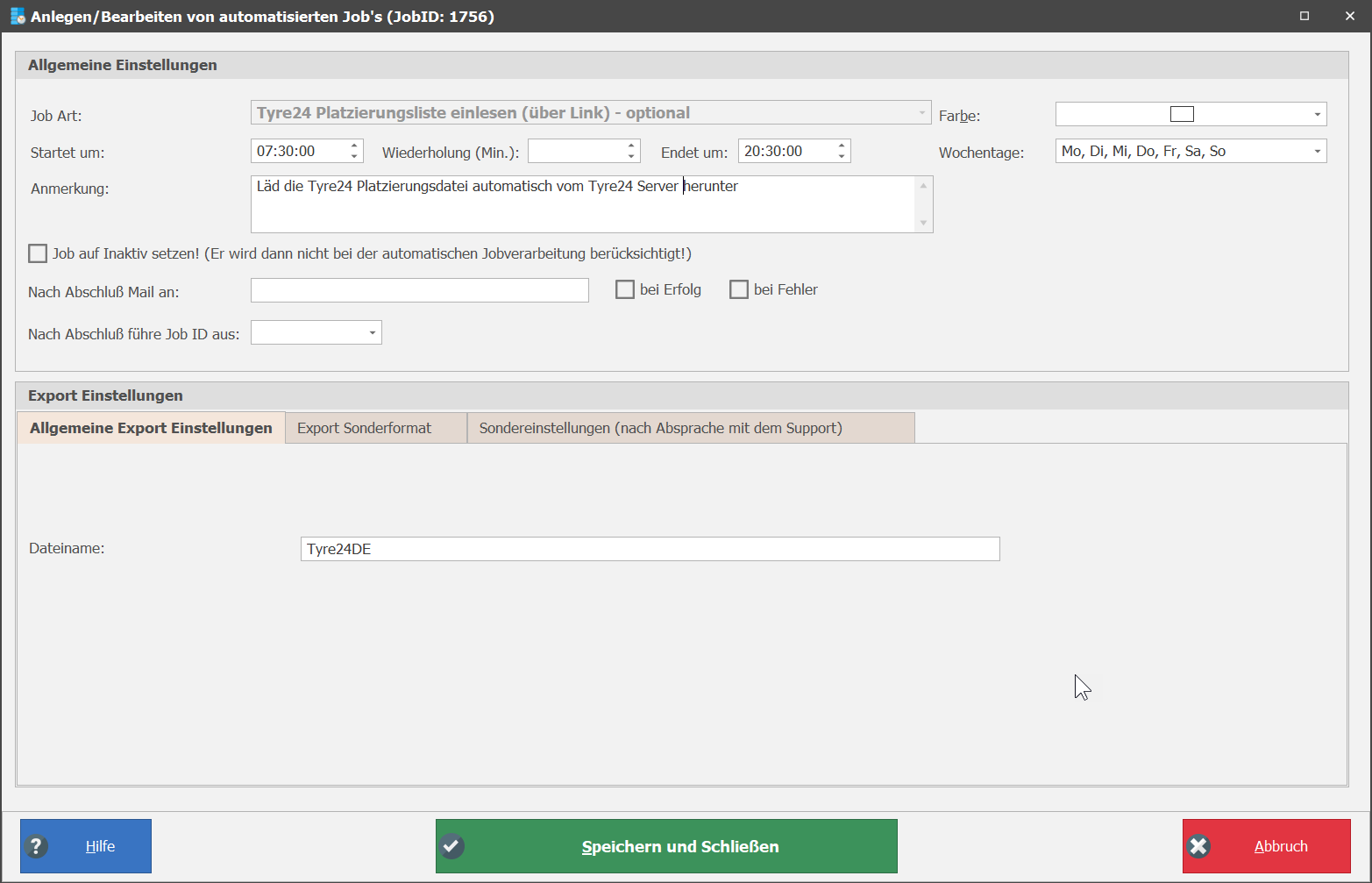The image size is (1372, 883).
Task: Click the Dateiname field with Tyre24DE
Action: [650, 549]
